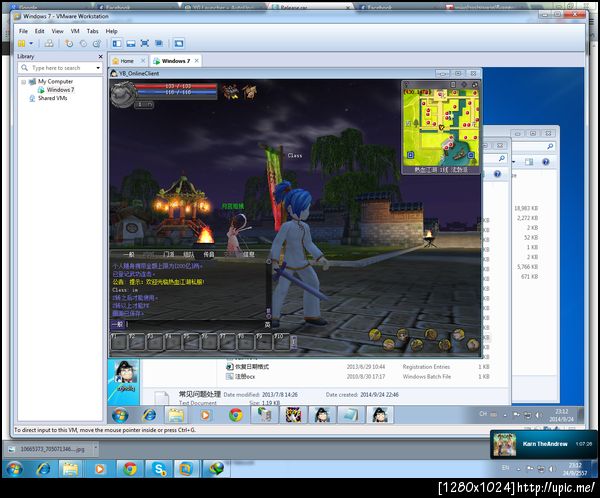Switch to the Home tab
Image resolution: width=600 pixels, height=498 pixels.
pos(127,61)
